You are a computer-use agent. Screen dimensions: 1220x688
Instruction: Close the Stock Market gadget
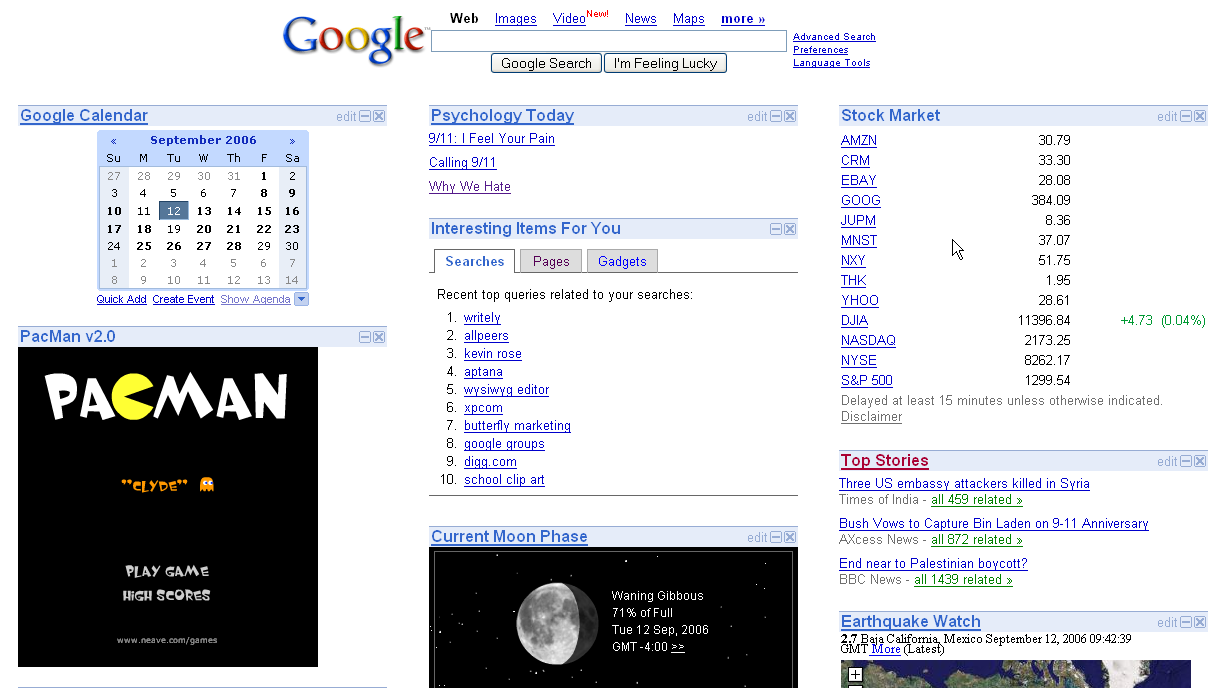pos(1201,117)
